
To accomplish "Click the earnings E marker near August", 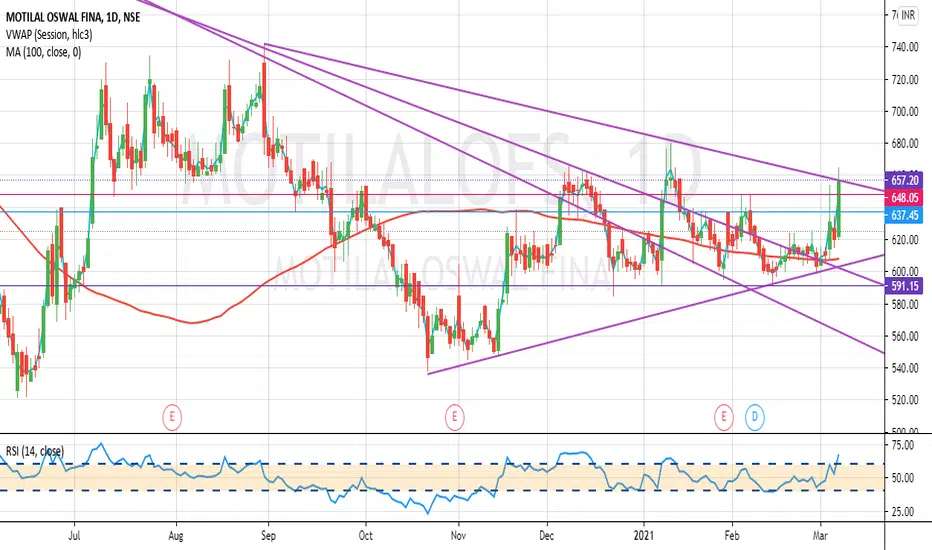I will pyautogui.click(x=172, y=417).
